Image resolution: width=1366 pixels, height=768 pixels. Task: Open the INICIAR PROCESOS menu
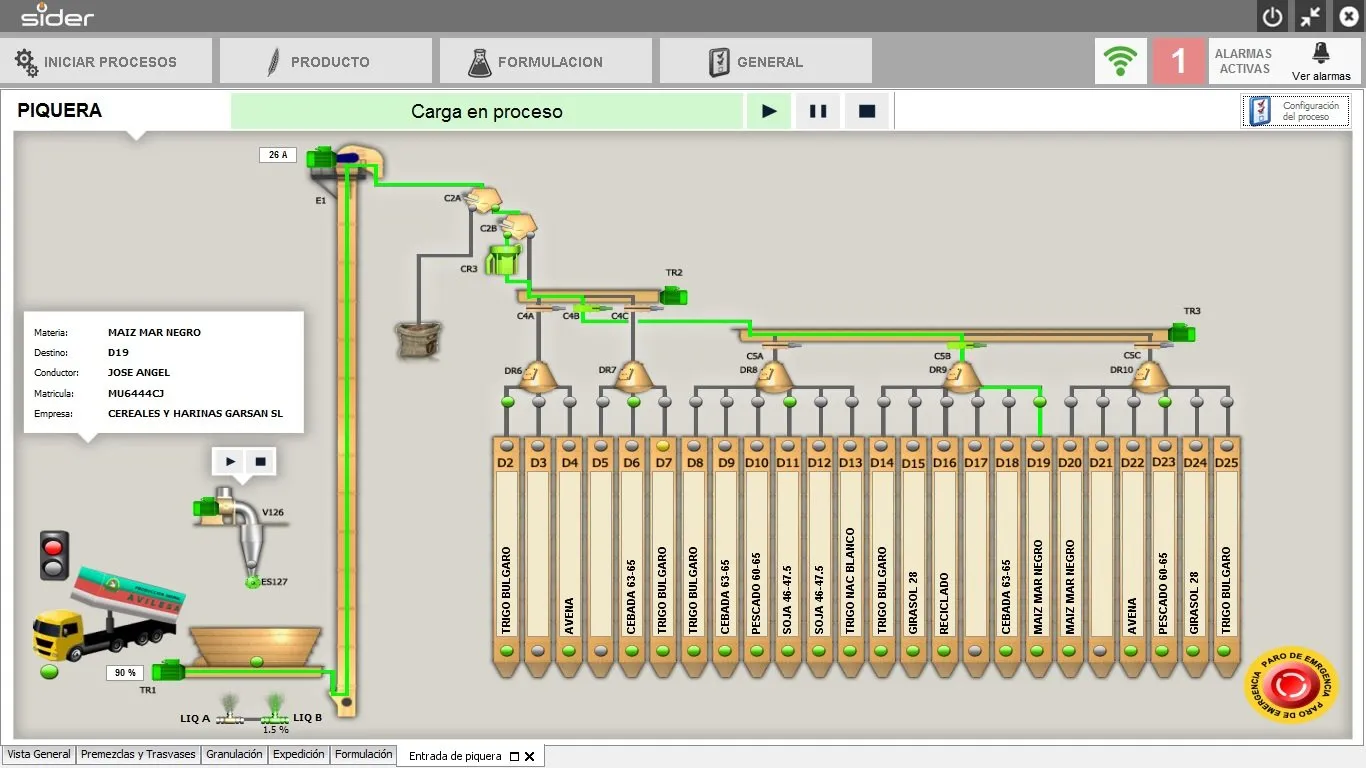[x=106, y=61]
